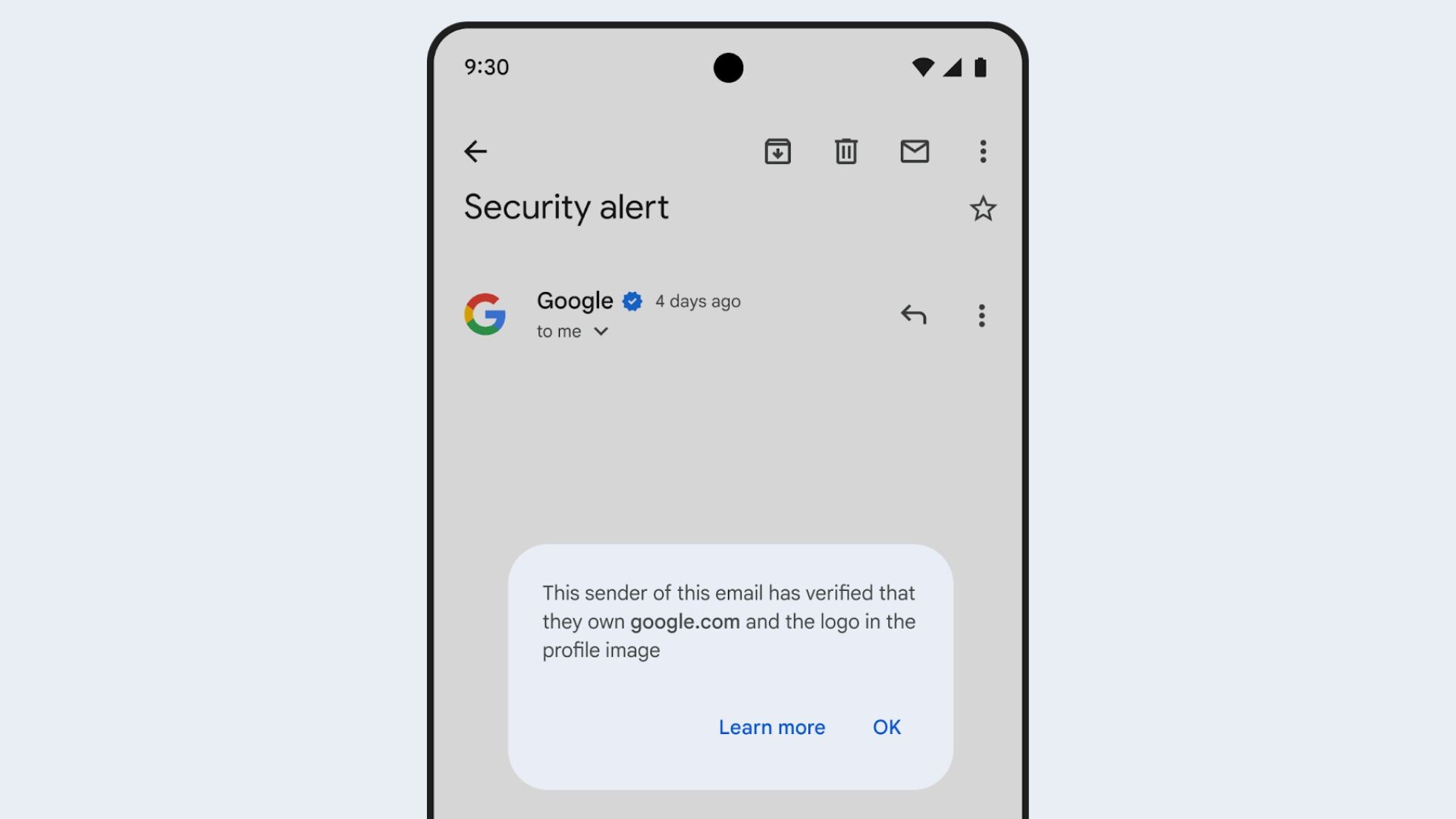Toggle battery indicator in status bar
This screenshot has width=1456, height=819.
click(981, 67)
